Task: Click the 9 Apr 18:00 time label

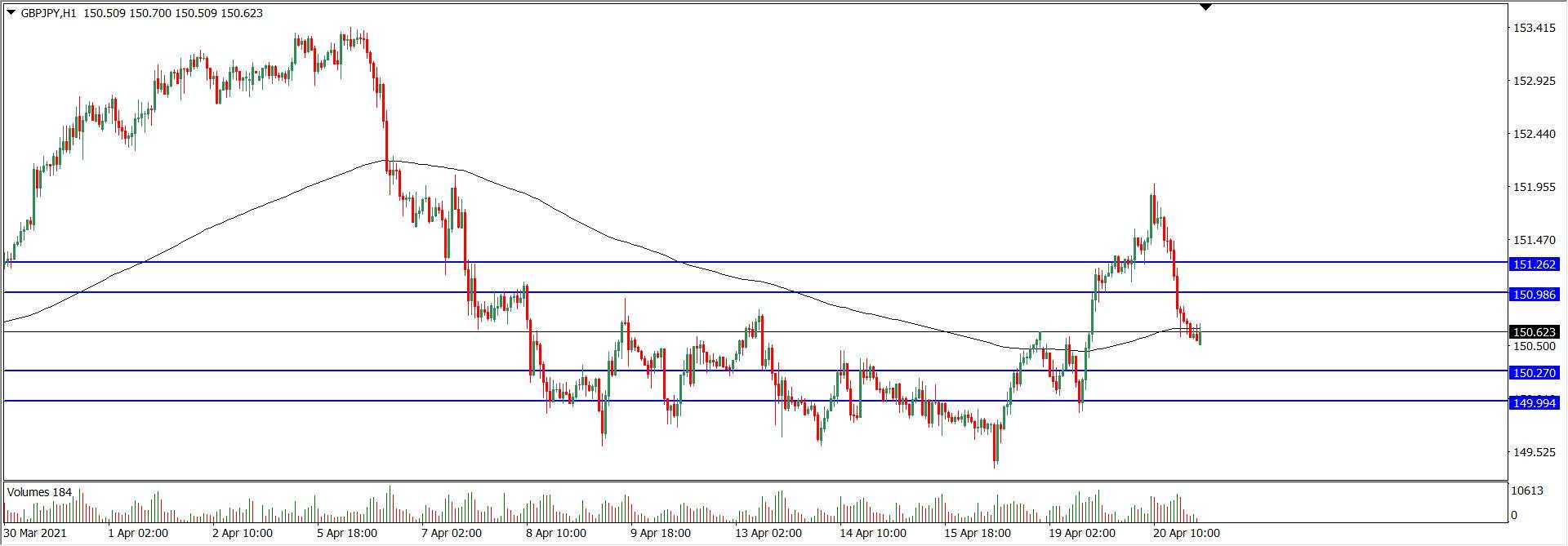Action: 660,533
